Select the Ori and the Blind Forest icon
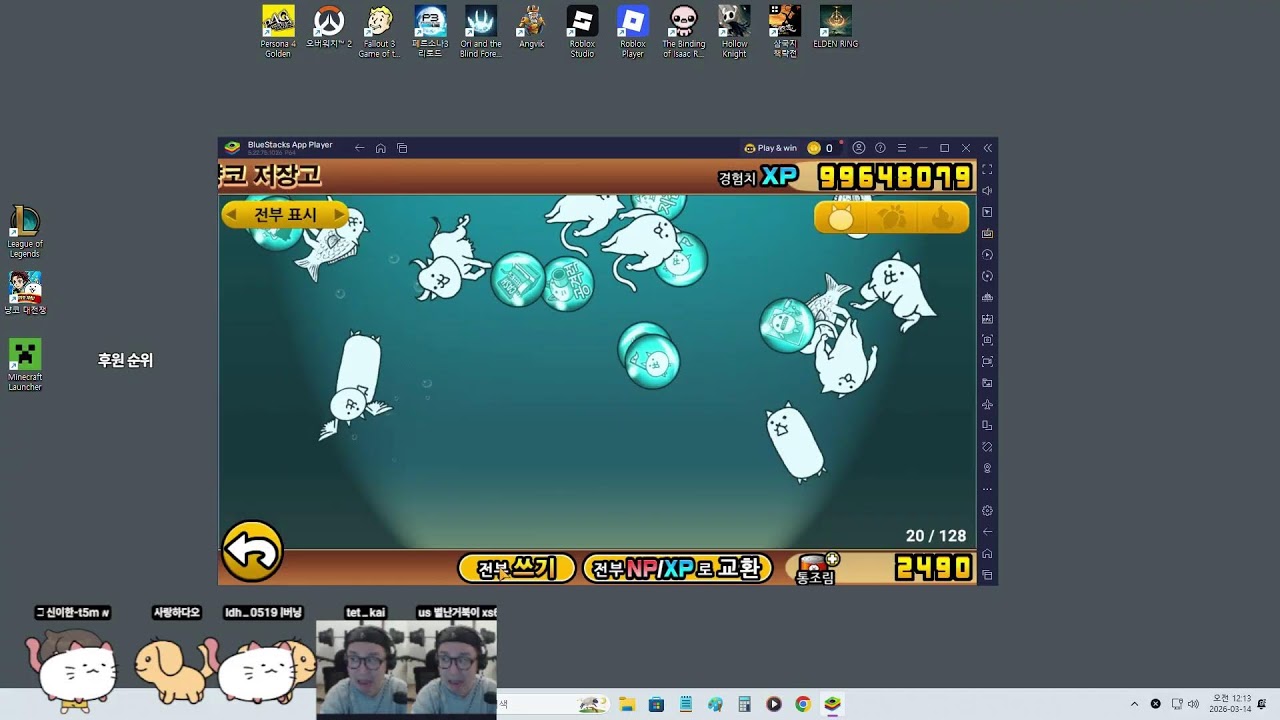Viewport: 1280px width, 720px height. 481,31
